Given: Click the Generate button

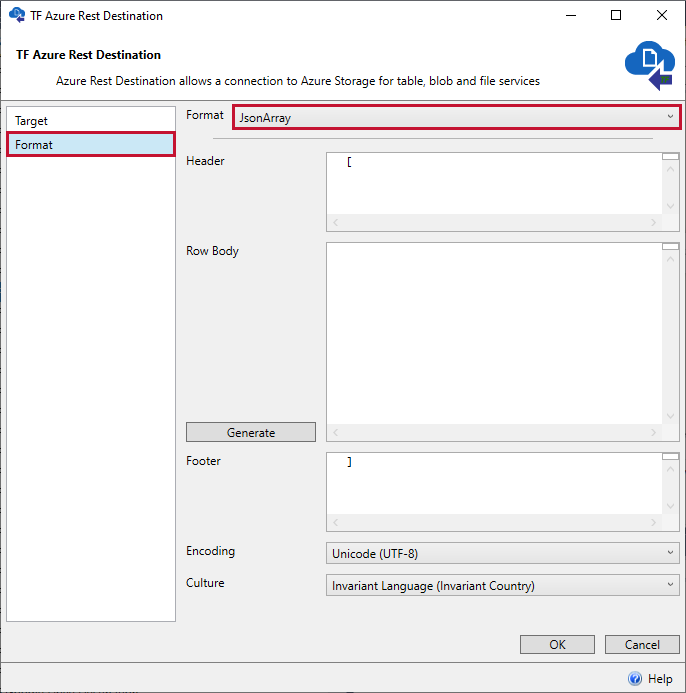Looking at the screenshot, I should (251, 432).
